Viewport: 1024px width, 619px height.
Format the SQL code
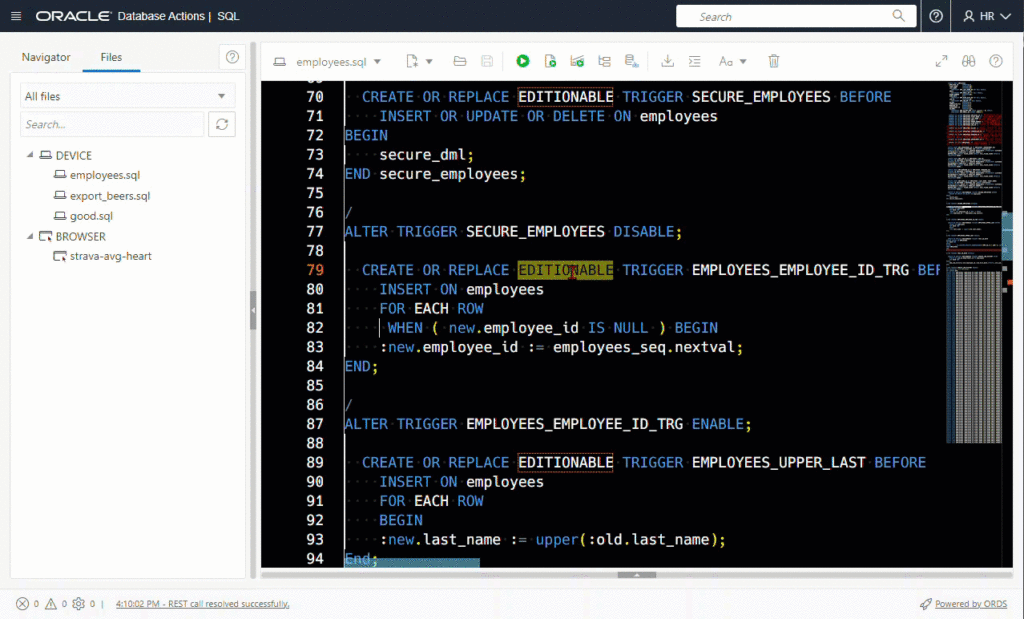[694, 61]
